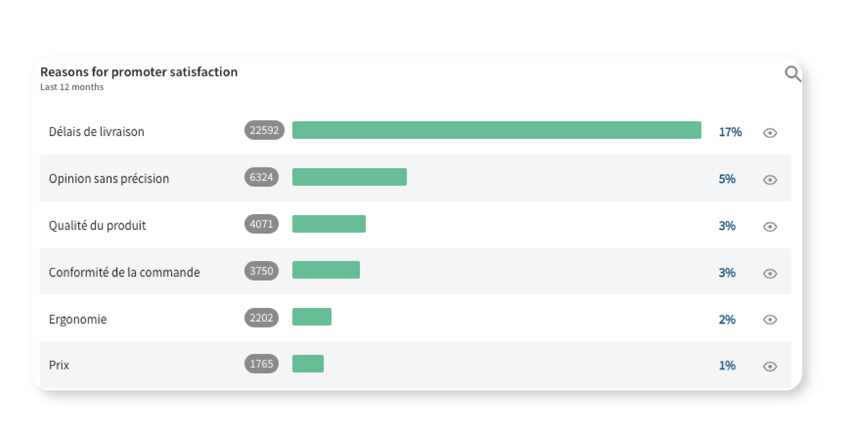Viewport: 850px width, 436px height.
Task: Select the Qualité du produit label
Action: [x=97, y=226]
